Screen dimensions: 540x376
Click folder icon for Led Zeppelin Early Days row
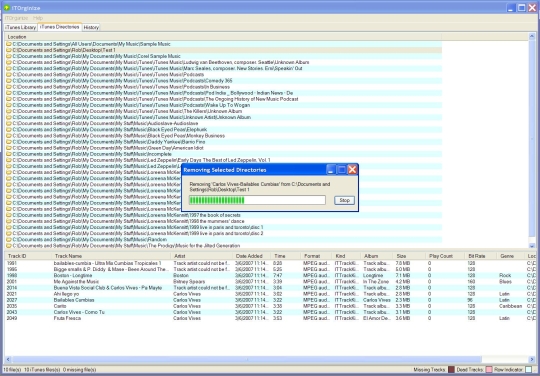pos(9,160)
